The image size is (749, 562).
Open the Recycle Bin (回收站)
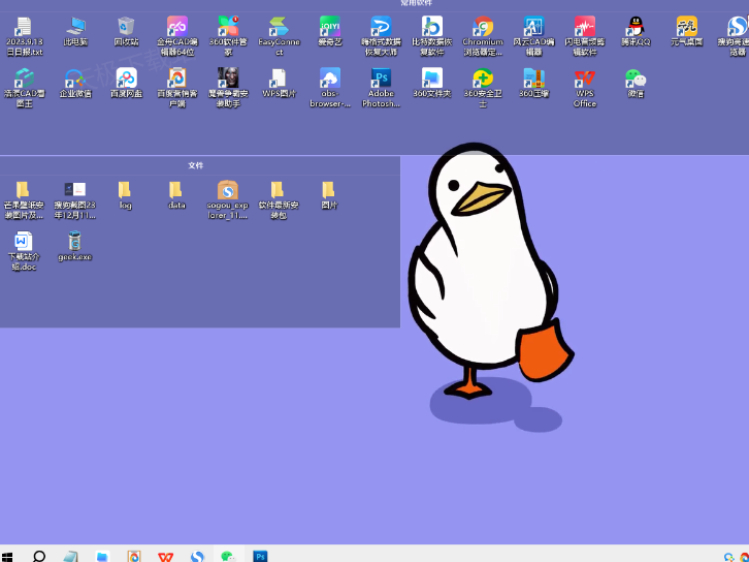pos(126,32)
